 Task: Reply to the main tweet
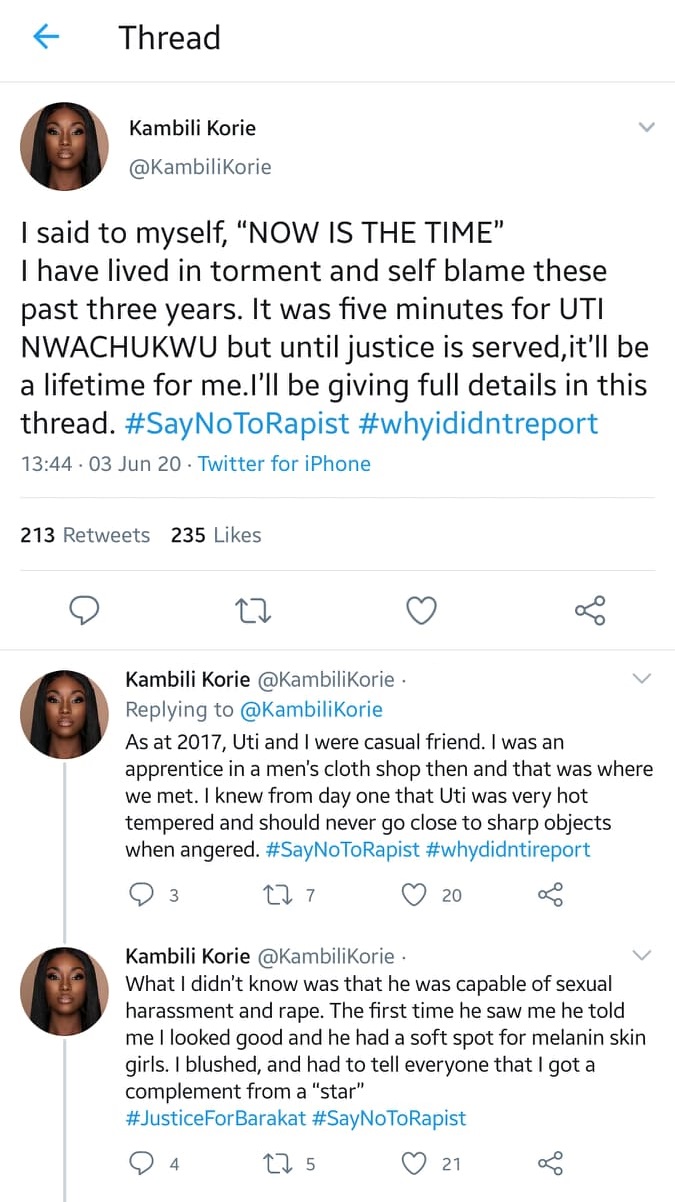[89, 609]
